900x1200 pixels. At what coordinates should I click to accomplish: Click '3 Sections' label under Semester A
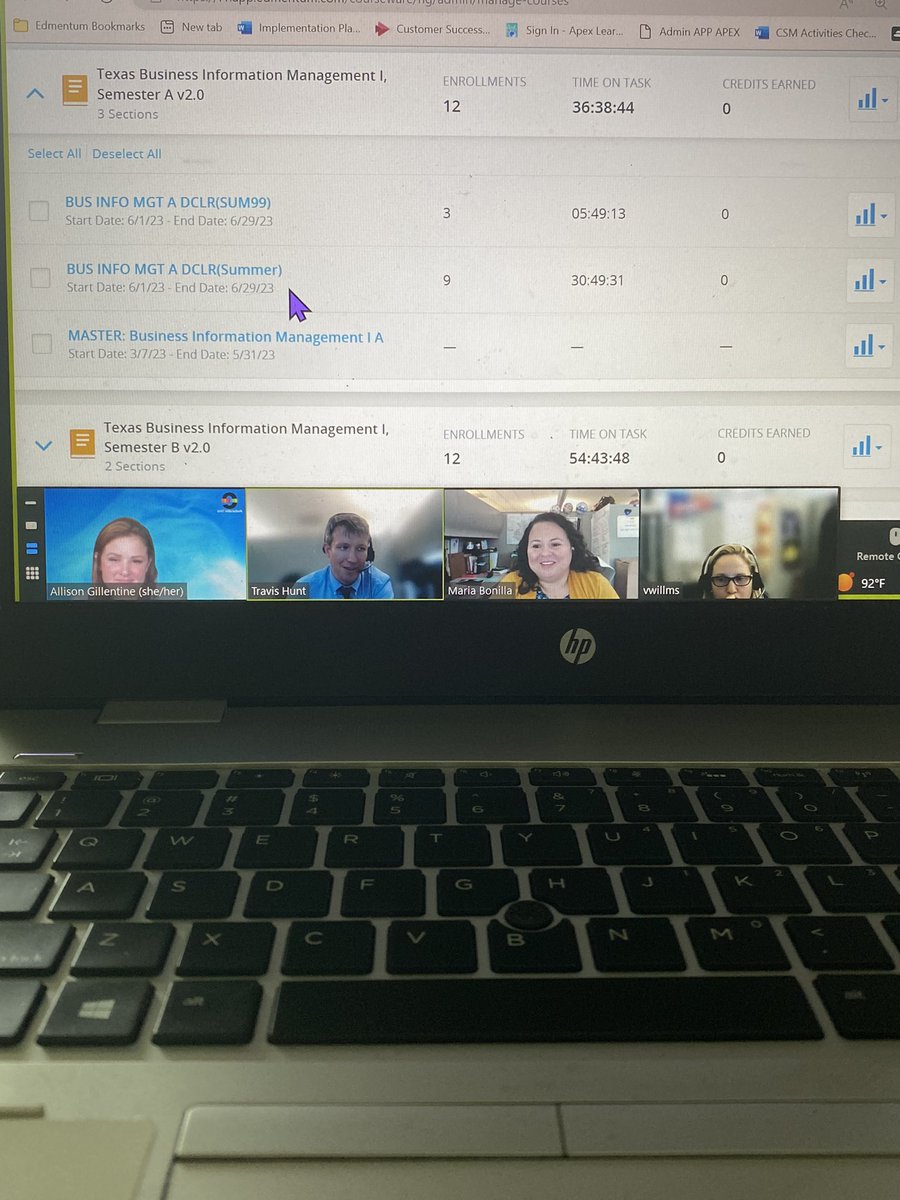pyautogui.click(x=128, y=114)
